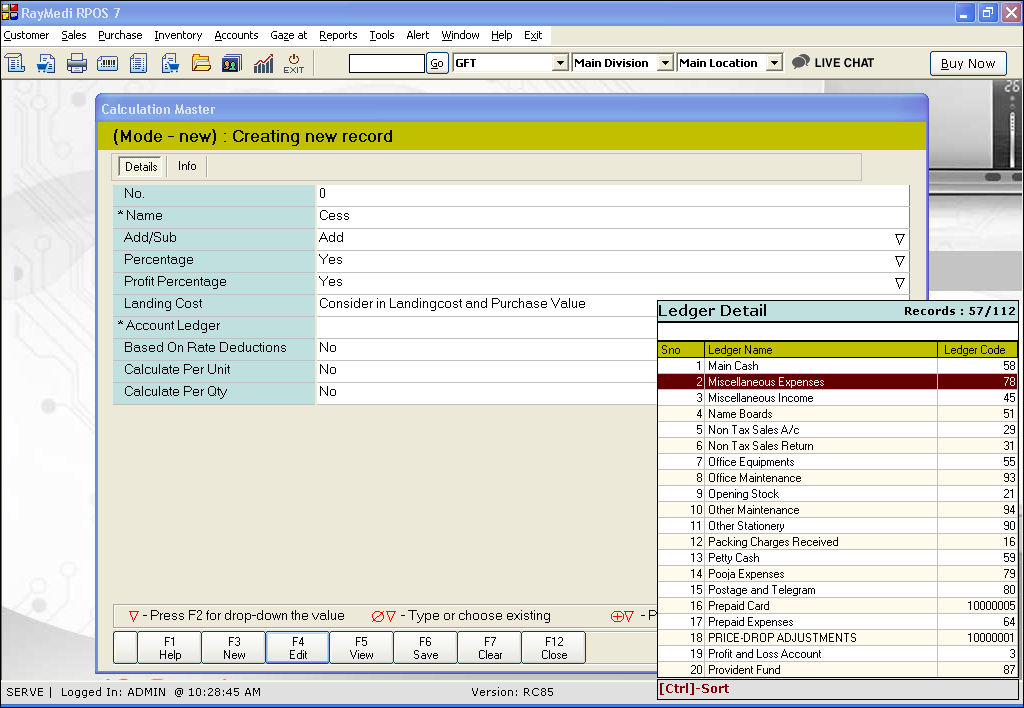Click the customers people icon in toolbar
This screenshot has width=1024, height=708.
232,63
